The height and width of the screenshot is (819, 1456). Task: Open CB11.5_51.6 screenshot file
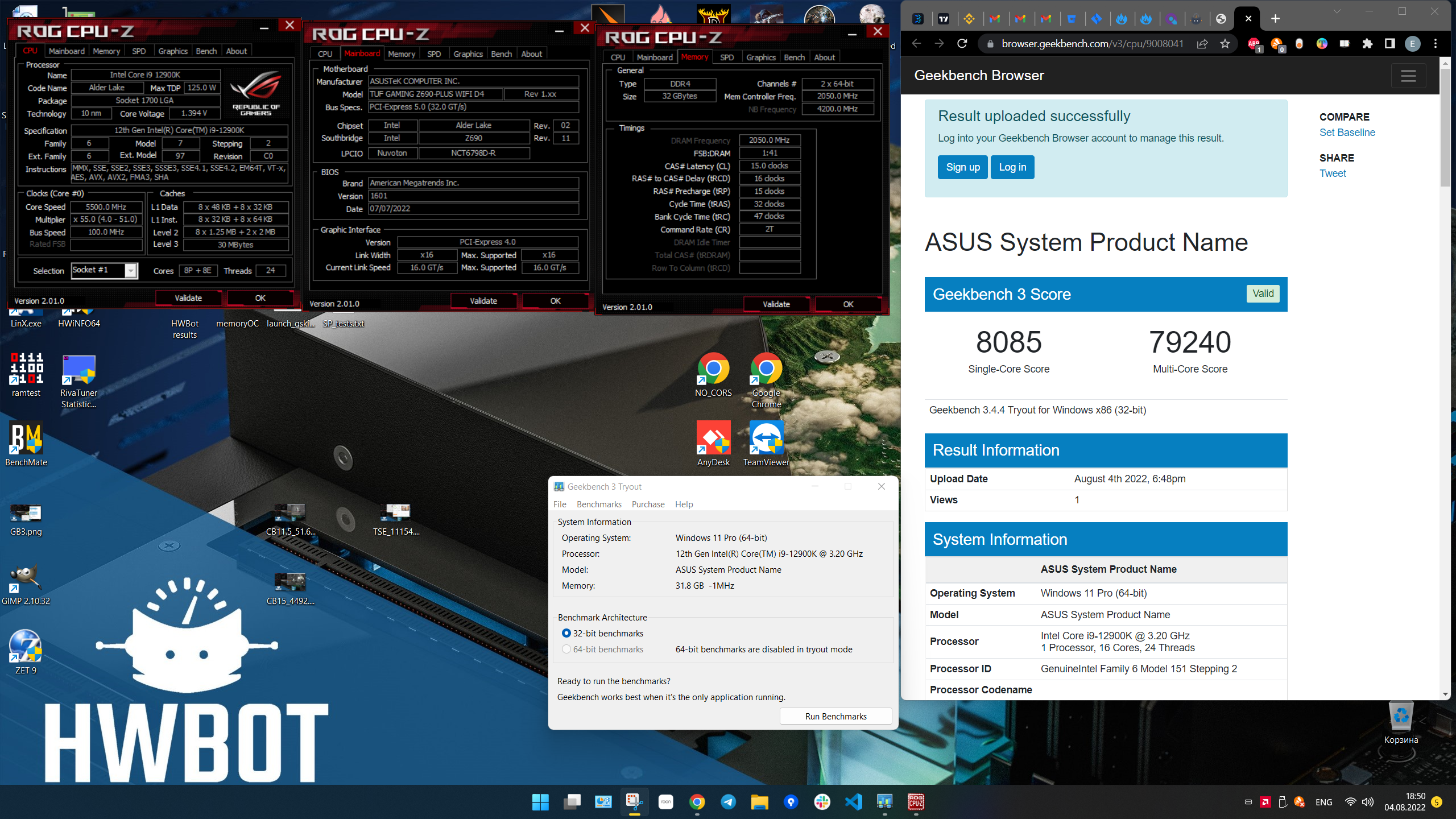(290, 520)
